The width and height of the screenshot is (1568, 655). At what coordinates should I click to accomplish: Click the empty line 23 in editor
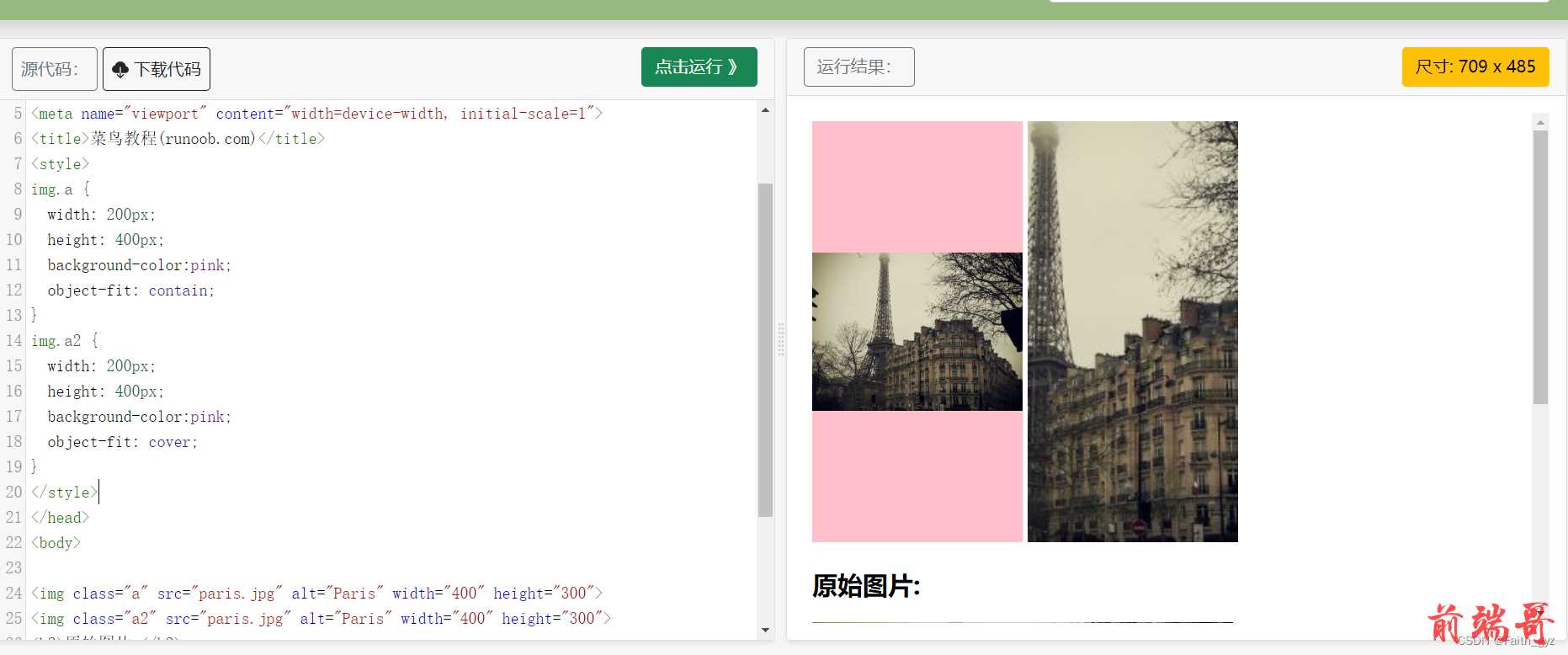click(x=392, y=568)
